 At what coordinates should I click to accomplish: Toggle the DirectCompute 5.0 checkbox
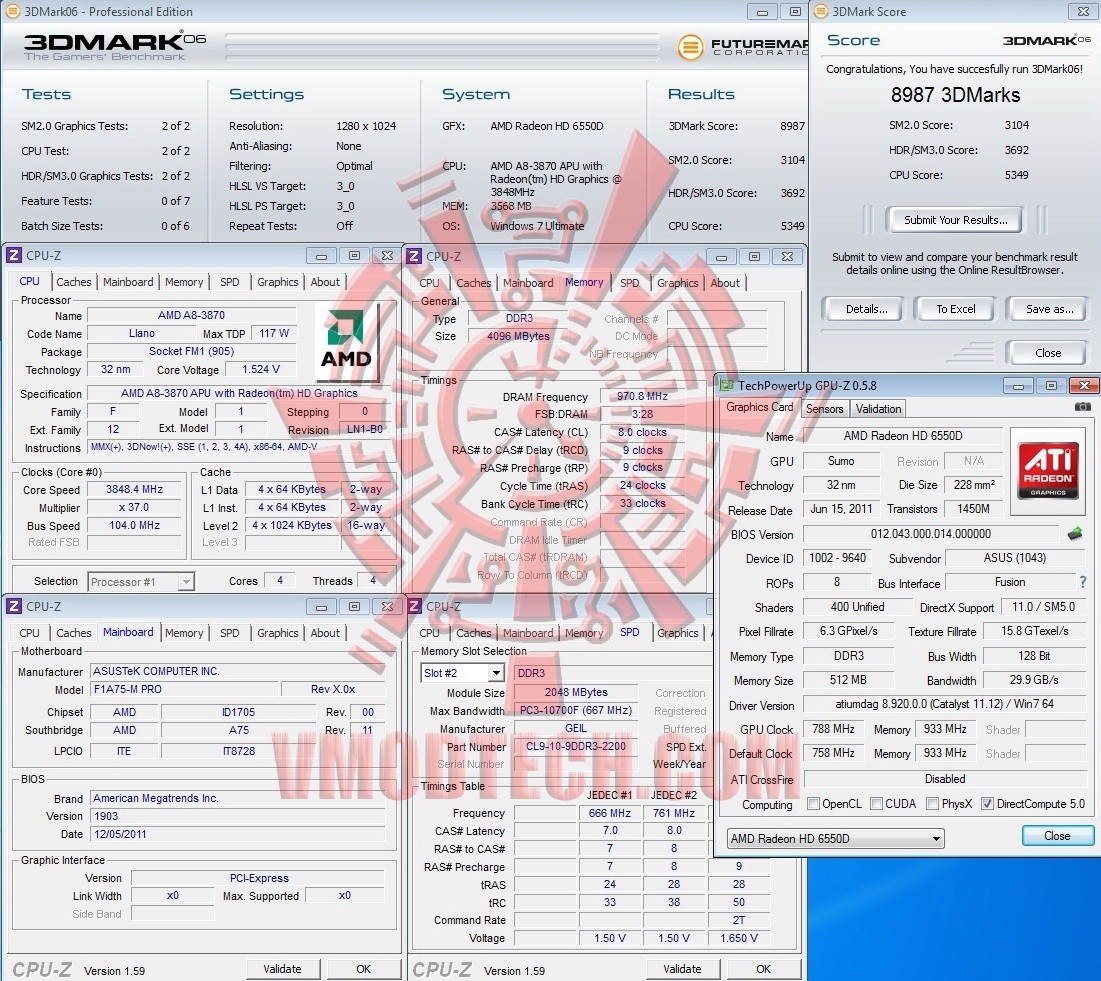pyautogui.click(x=987, y=804)
